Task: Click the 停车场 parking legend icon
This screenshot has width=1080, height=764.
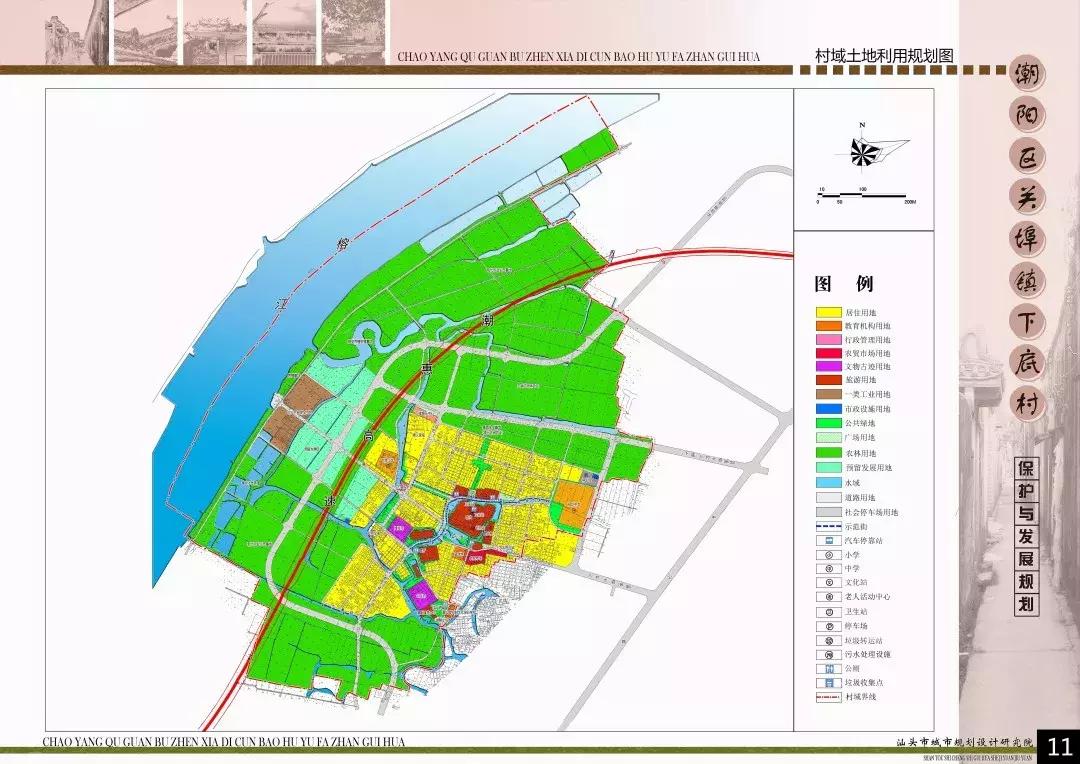Action: point(829,626)
